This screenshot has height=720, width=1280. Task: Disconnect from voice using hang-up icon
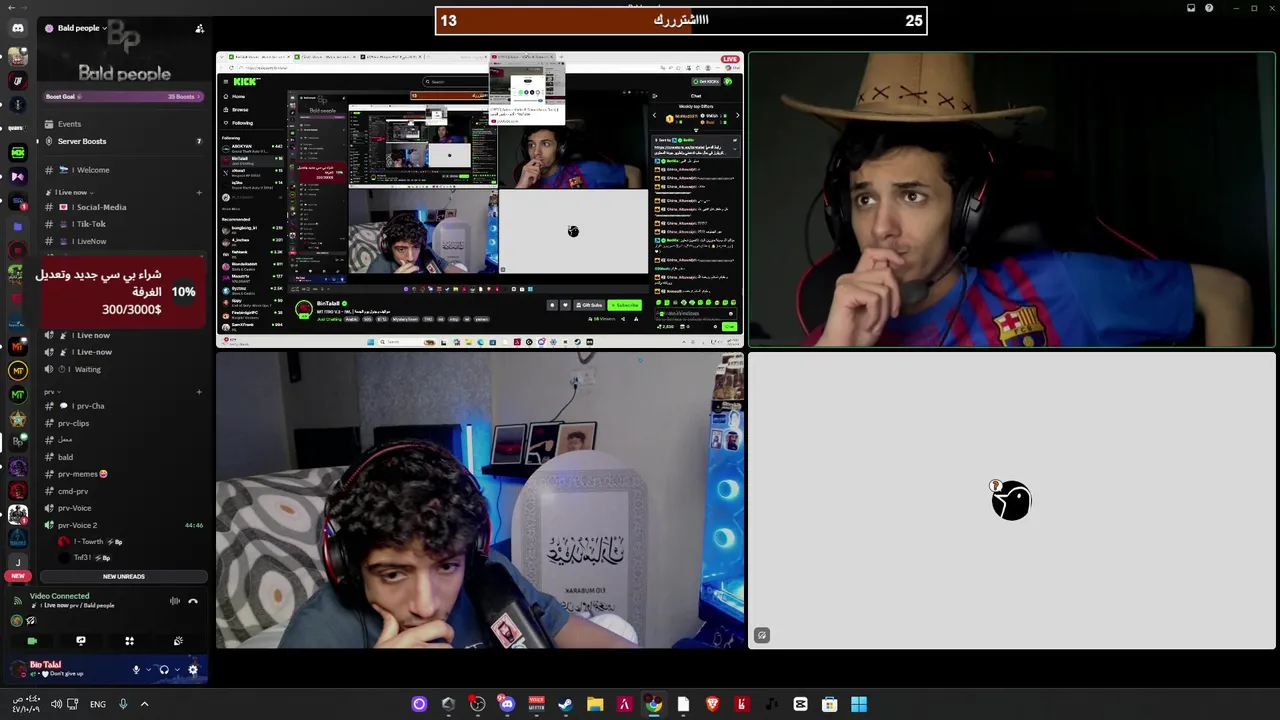193,601
